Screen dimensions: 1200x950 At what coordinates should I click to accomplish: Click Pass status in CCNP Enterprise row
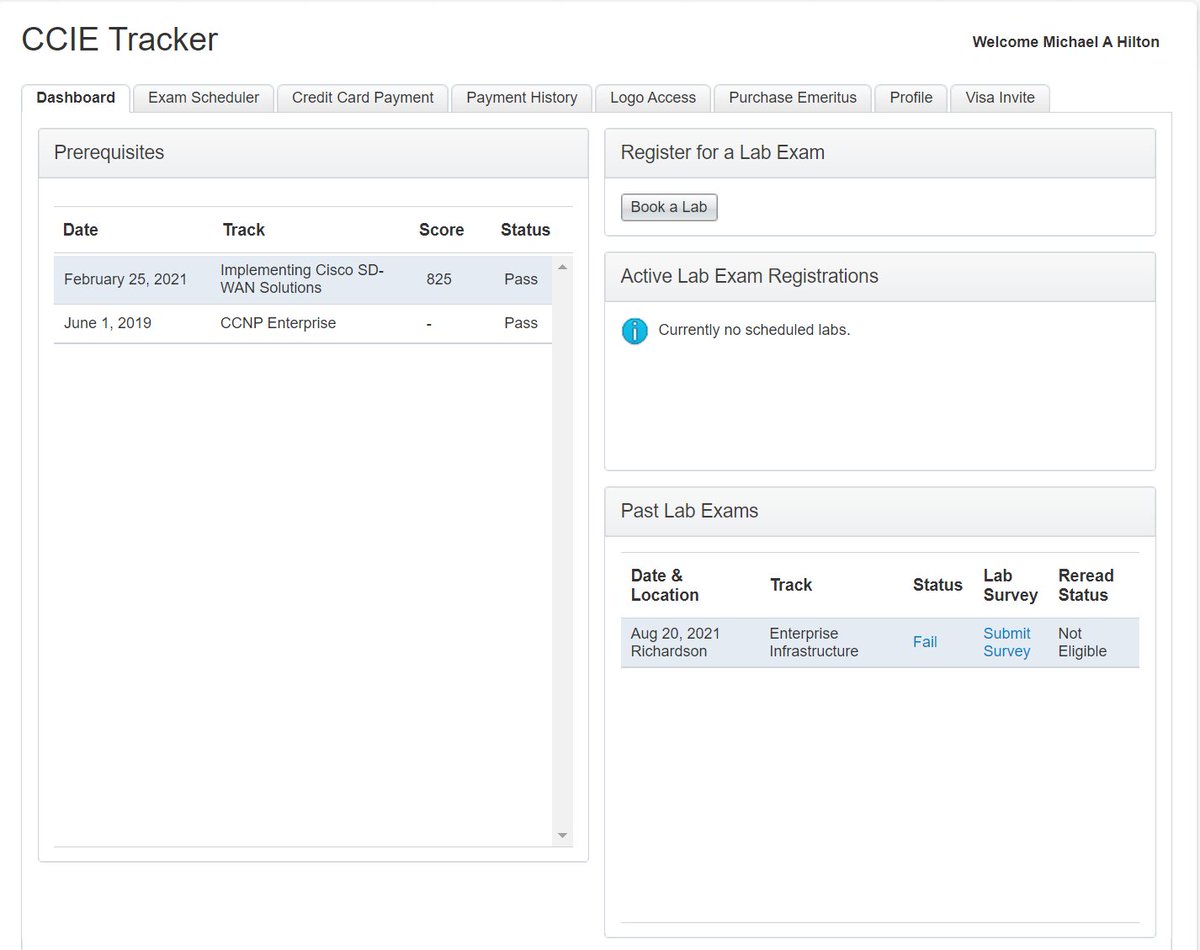click(x=521, y=323)
